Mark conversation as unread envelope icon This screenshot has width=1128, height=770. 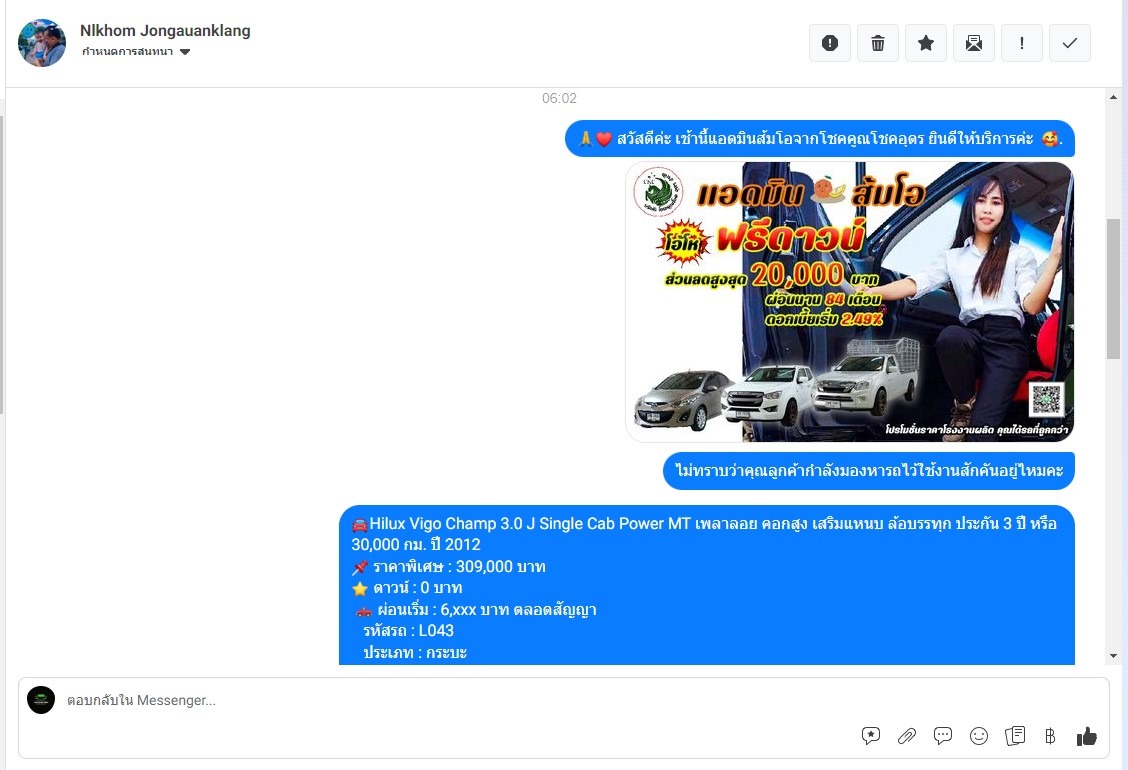pos(973,43)
